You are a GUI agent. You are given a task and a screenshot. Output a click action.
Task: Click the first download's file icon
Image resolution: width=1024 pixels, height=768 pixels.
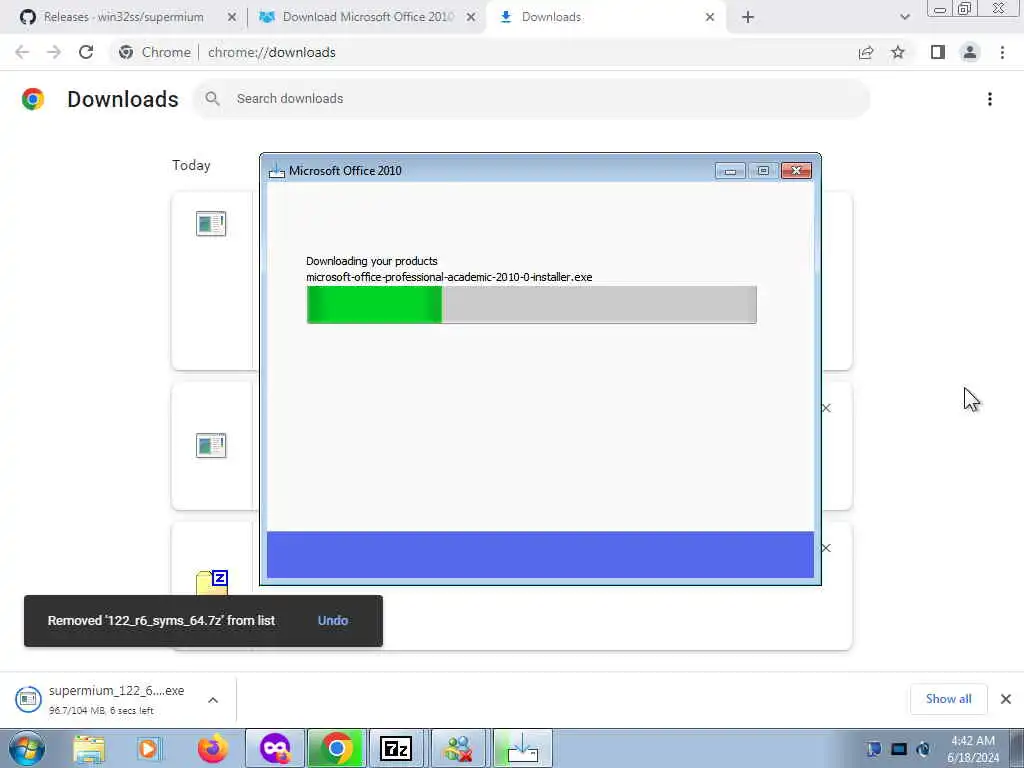pyautogui.click(x=211, y=223)
